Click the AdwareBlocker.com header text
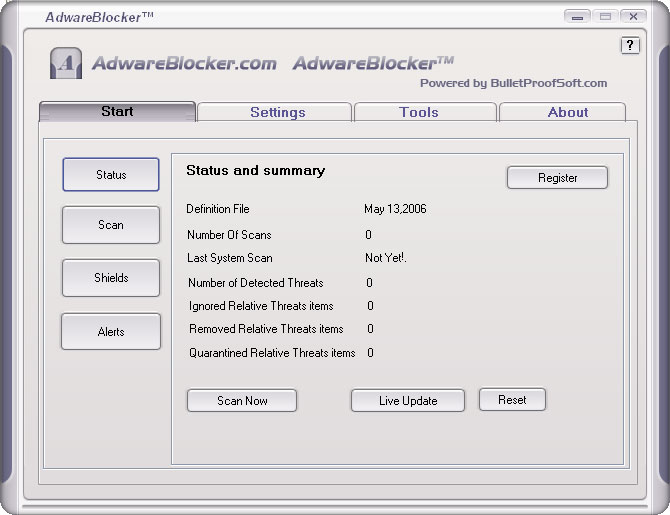The image size is (670, 515). tap(184, 63)
